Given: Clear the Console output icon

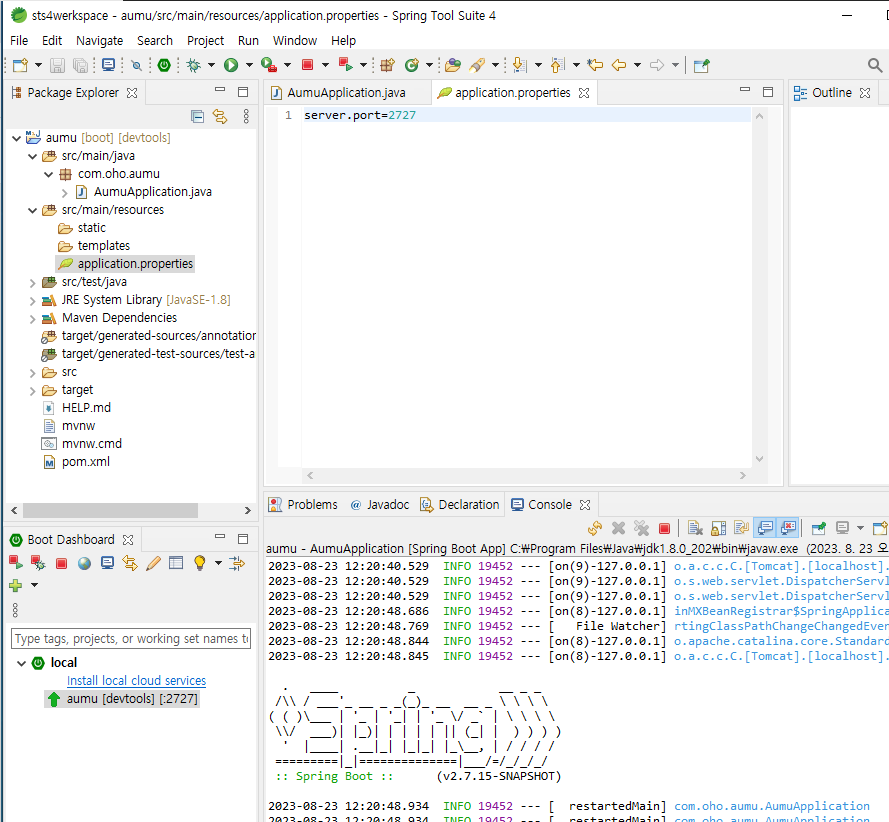Looking at the screenshot, I should point(695,528).
